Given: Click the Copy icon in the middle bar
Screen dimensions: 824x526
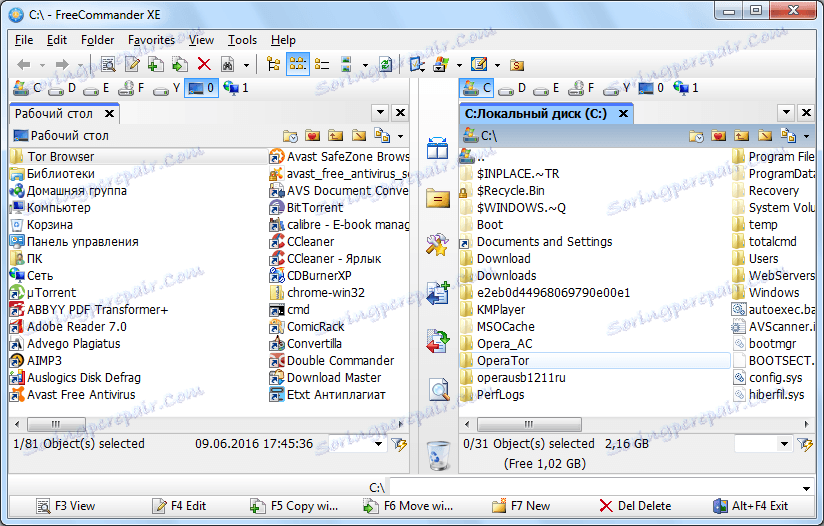Looking at the screenshot, I should [x=438, y=293].
